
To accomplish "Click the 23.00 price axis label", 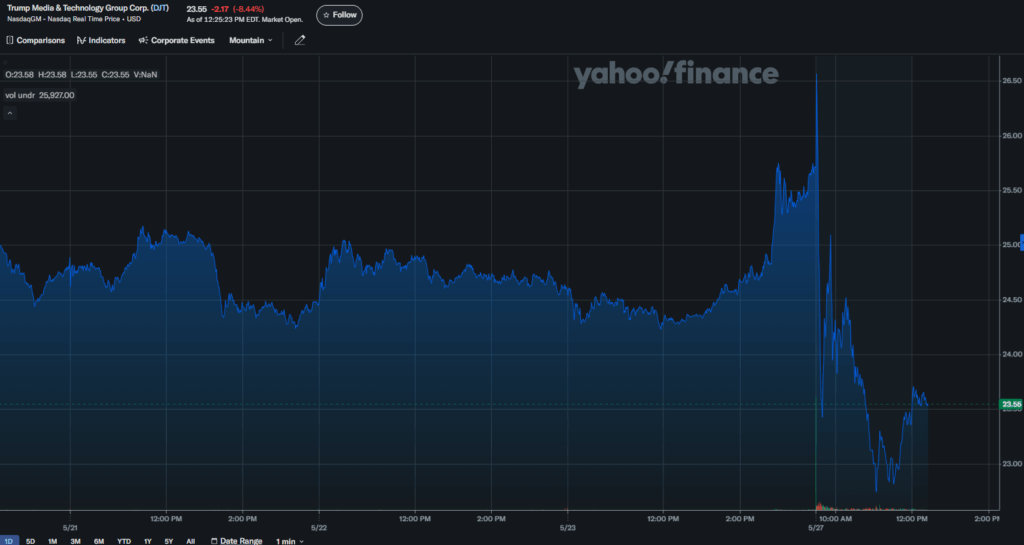I will click(x=1012, y=463).
